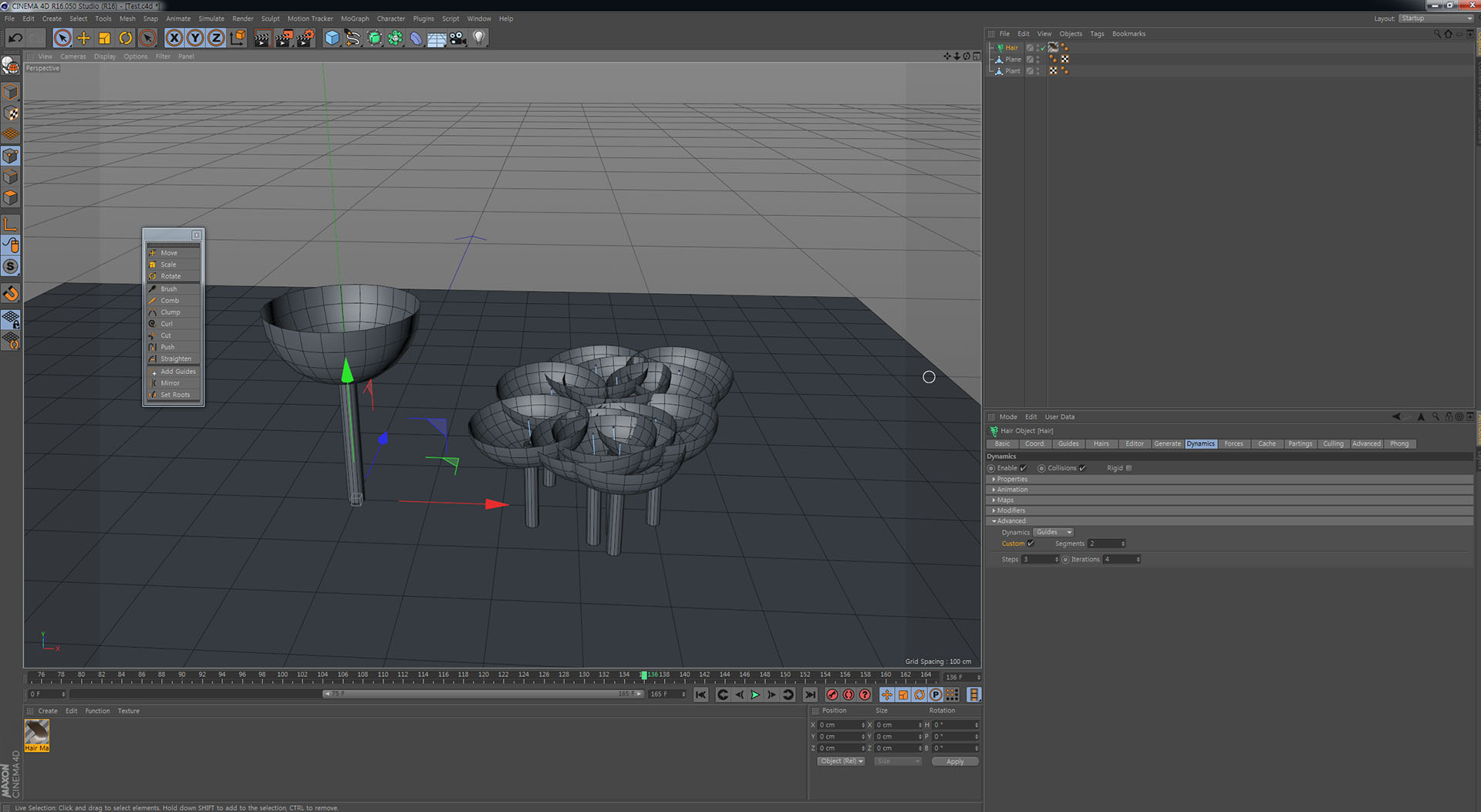
Task: Open the Layout Startup dropdown
Action: pos(1436,19)
